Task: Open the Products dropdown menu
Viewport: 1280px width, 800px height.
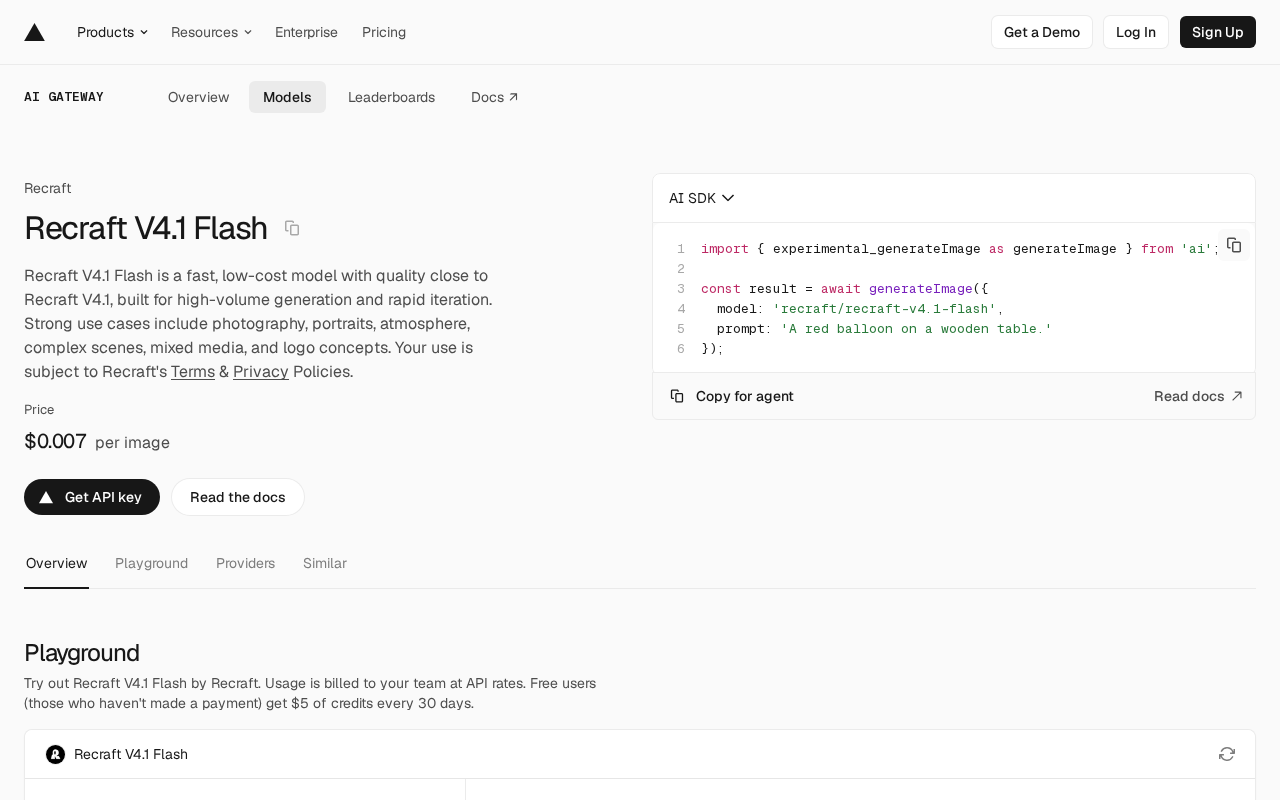Action: coord(112,32)
